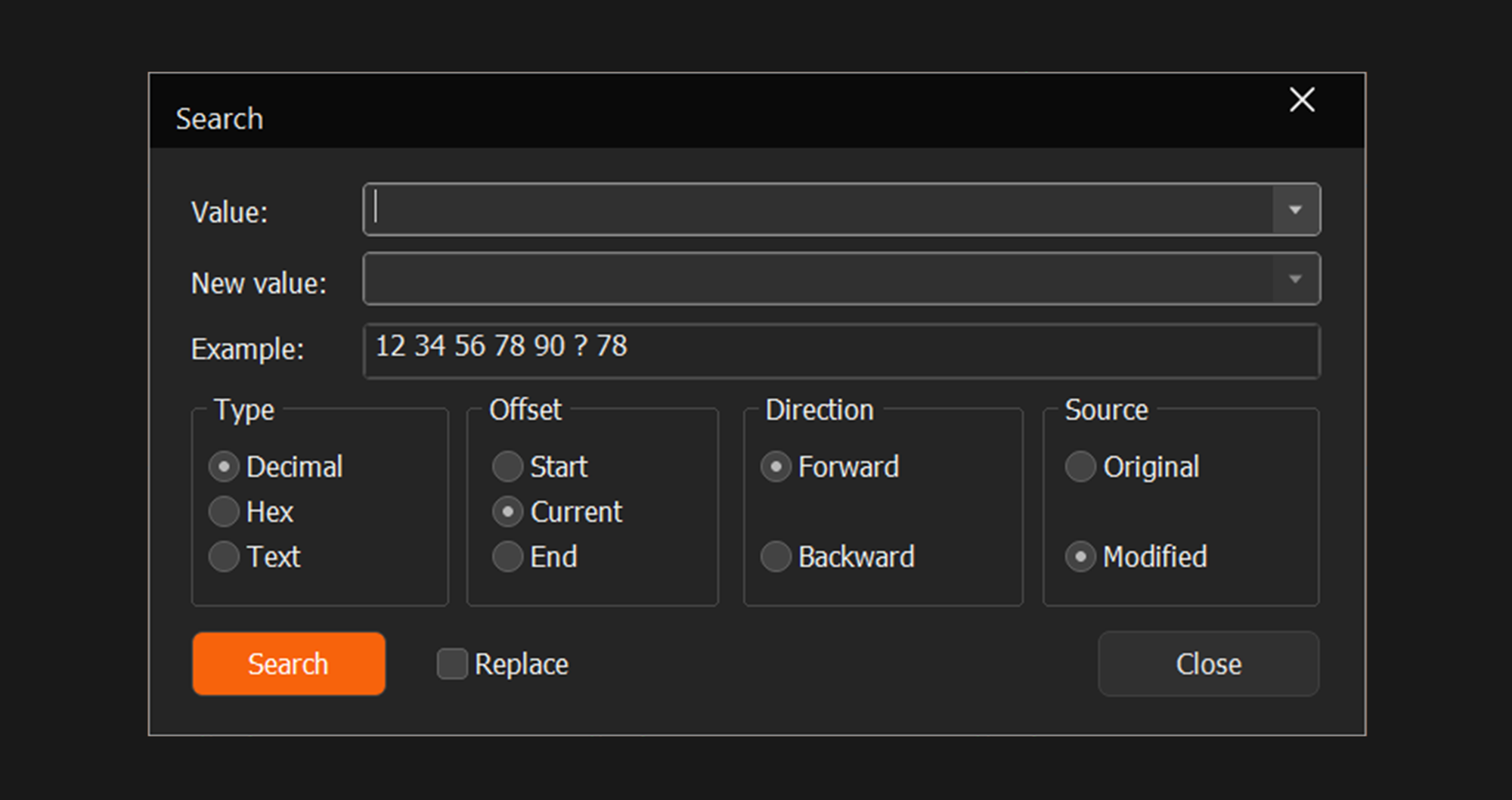Expand the Value dropdown arrow
The width and height of the screenshot is (1512, 800).
(x=1295, y=209)
